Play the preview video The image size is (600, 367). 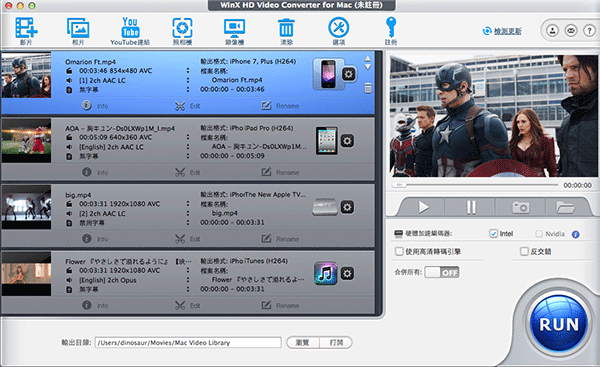(x=423, y=207)
